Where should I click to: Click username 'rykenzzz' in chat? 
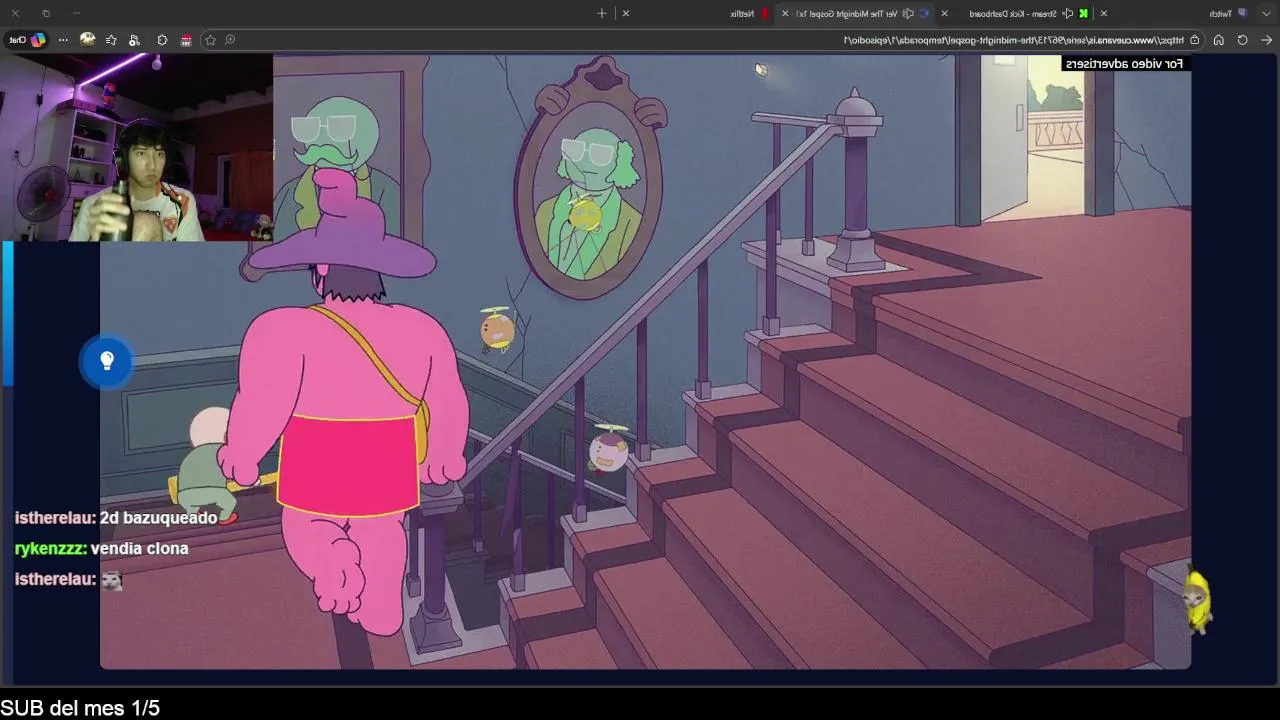coord(50,549)
